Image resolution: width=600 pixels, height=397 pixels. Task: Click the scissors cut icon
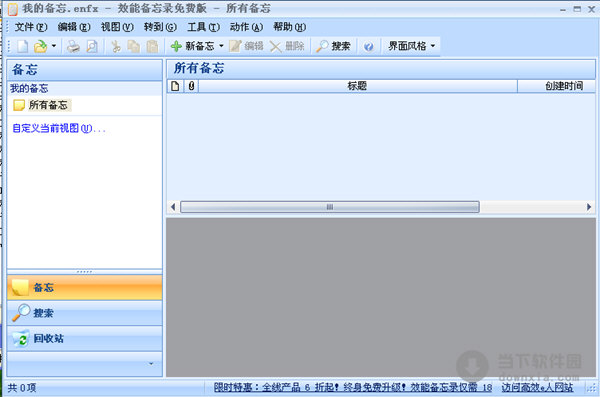[116, 46]
